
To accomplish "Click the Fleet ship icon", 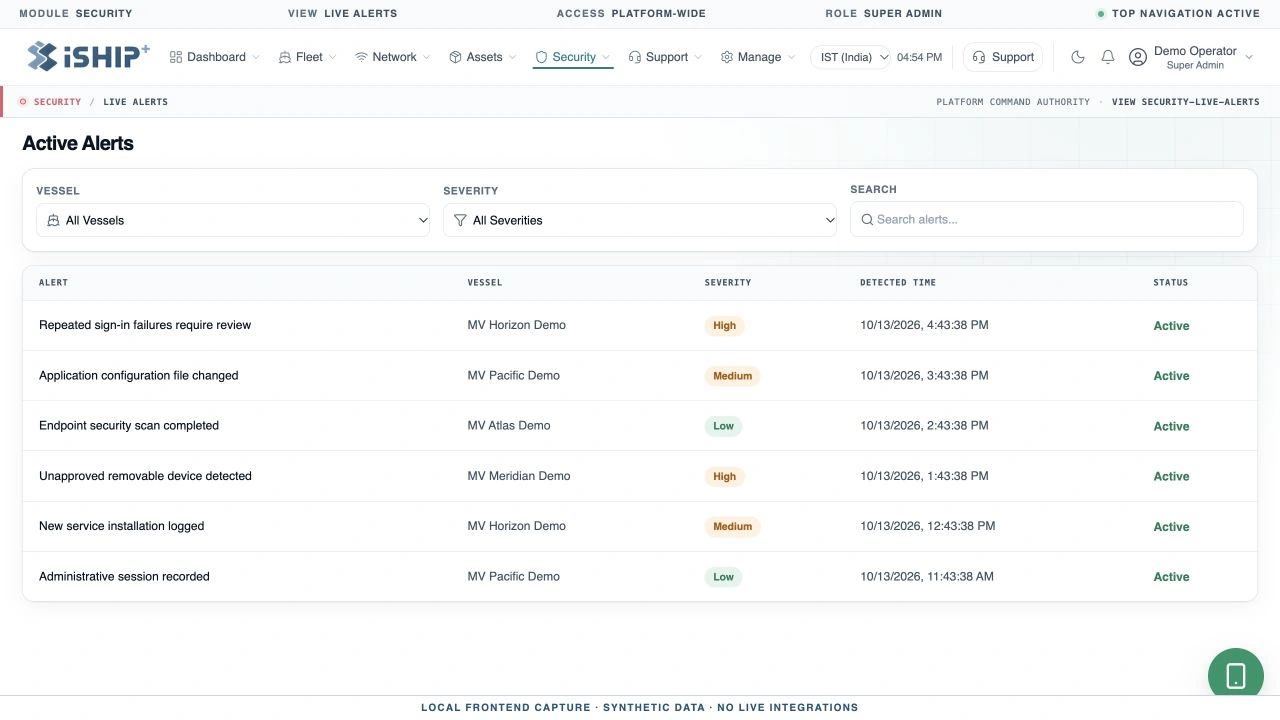I will tap(285, 57).
